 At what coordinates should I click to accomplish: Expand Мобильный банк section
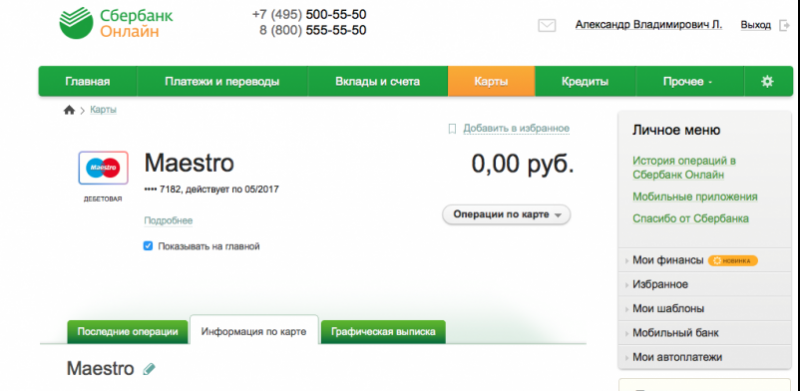pos(704,333)
